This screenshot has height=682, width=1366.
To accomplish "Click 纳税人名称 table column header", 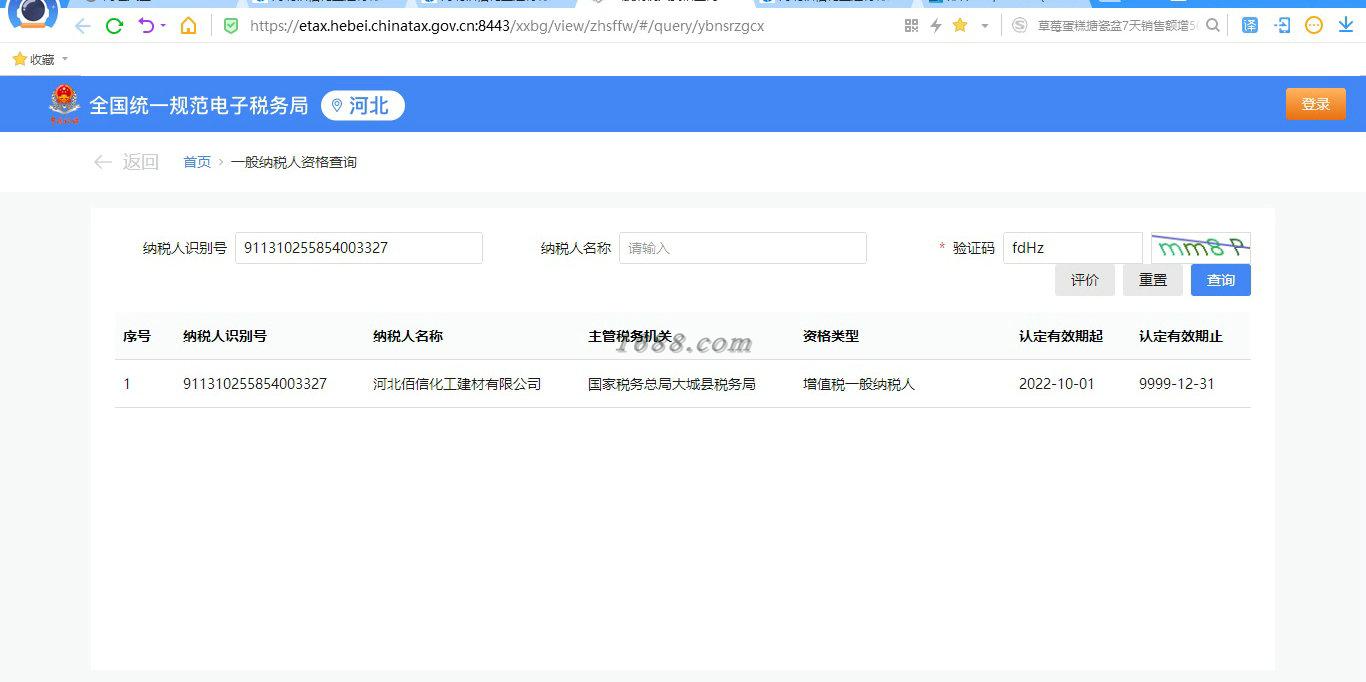I will coord(408,336).
